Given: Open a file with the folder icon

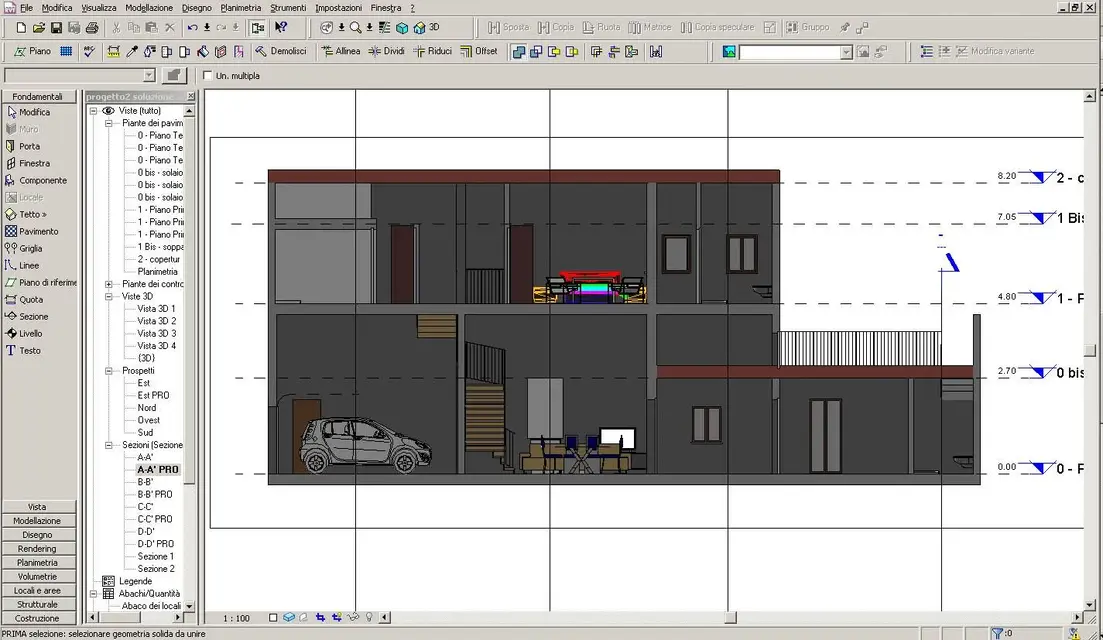Looking at the screenshot, I should [39, 27].
